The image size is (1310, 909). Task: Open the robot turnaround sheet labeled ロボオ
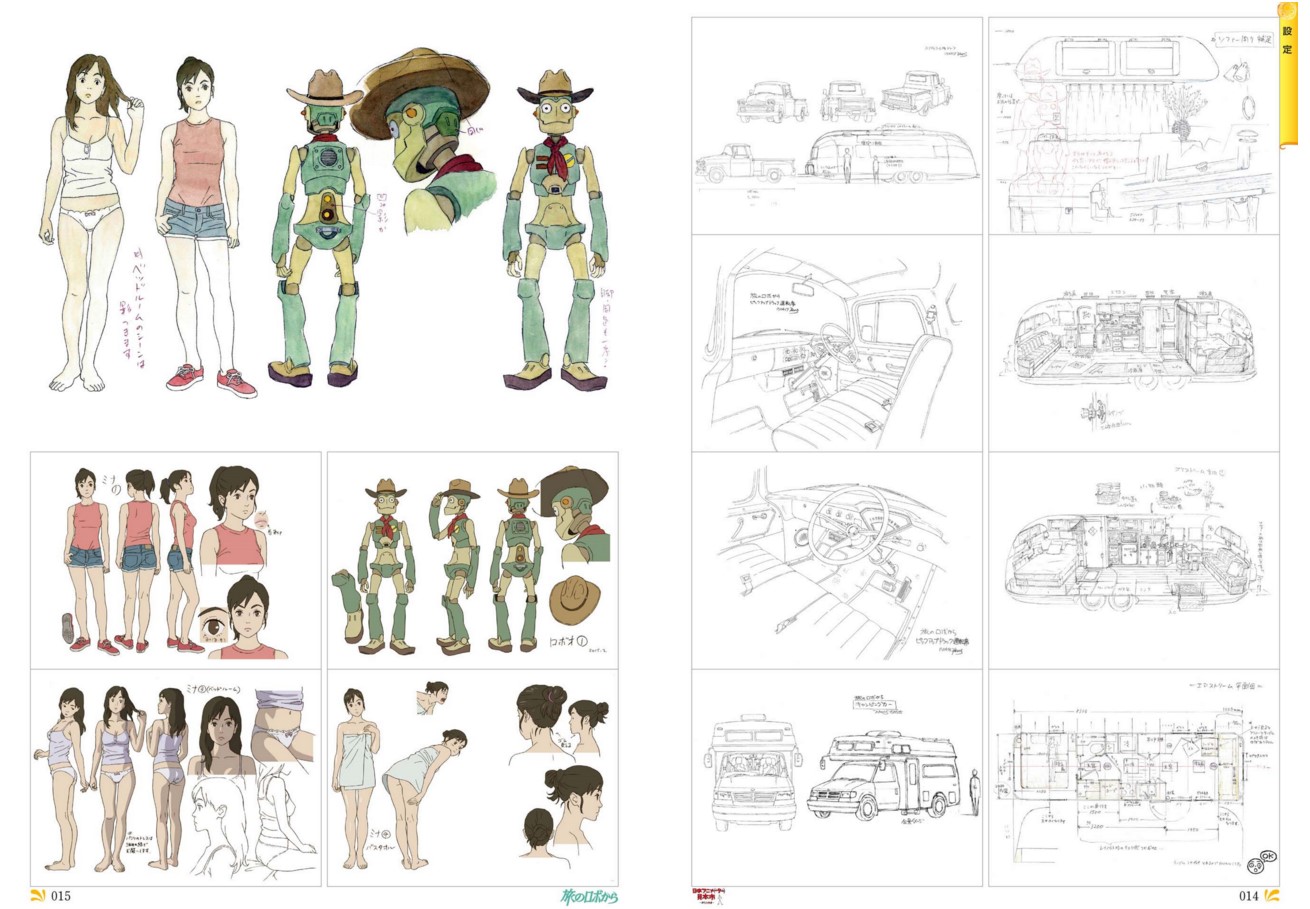[472, 560]
